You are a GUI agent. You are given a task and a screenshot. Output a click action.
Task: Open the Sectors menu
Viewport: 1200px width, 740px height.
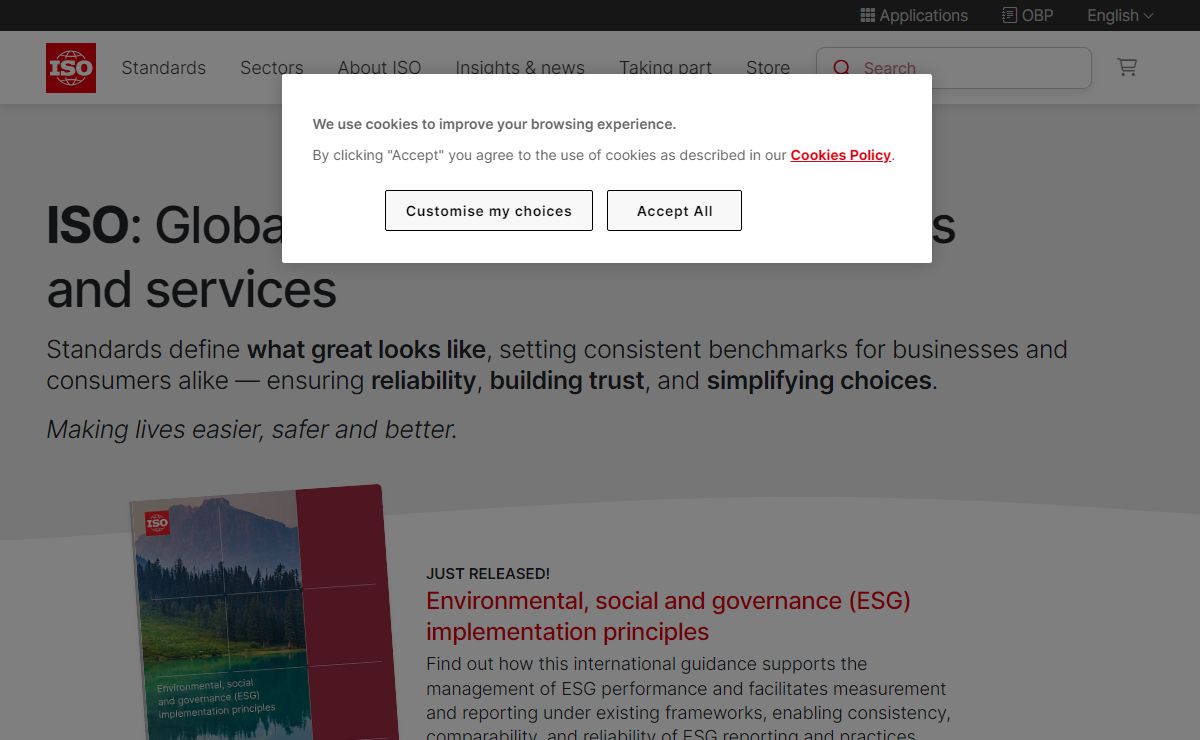coord(271,68)
